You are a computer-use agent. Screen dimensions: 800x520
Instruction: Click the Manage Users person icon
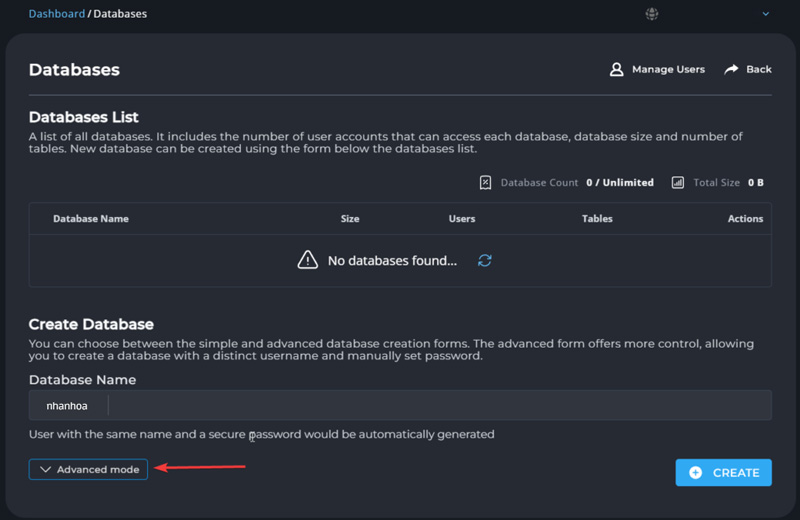click(x=616, y=69)
